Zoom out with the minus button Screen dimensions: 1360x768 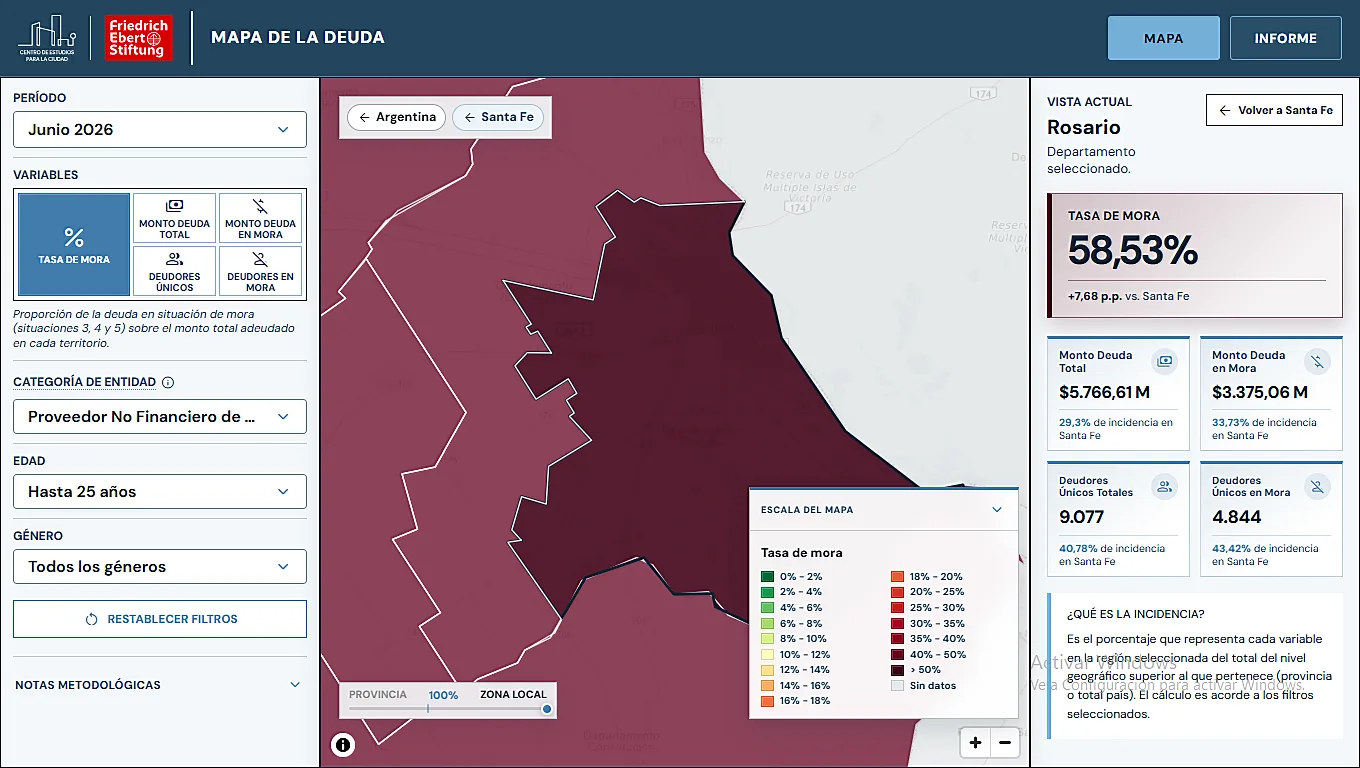[x=1005, y=743]
